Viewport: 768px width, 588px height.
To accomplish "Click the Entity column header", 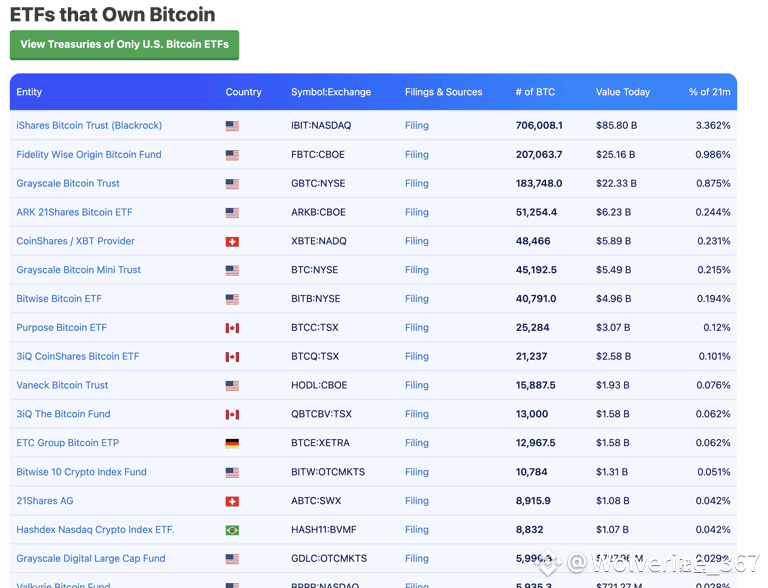I will coord(29,92).
